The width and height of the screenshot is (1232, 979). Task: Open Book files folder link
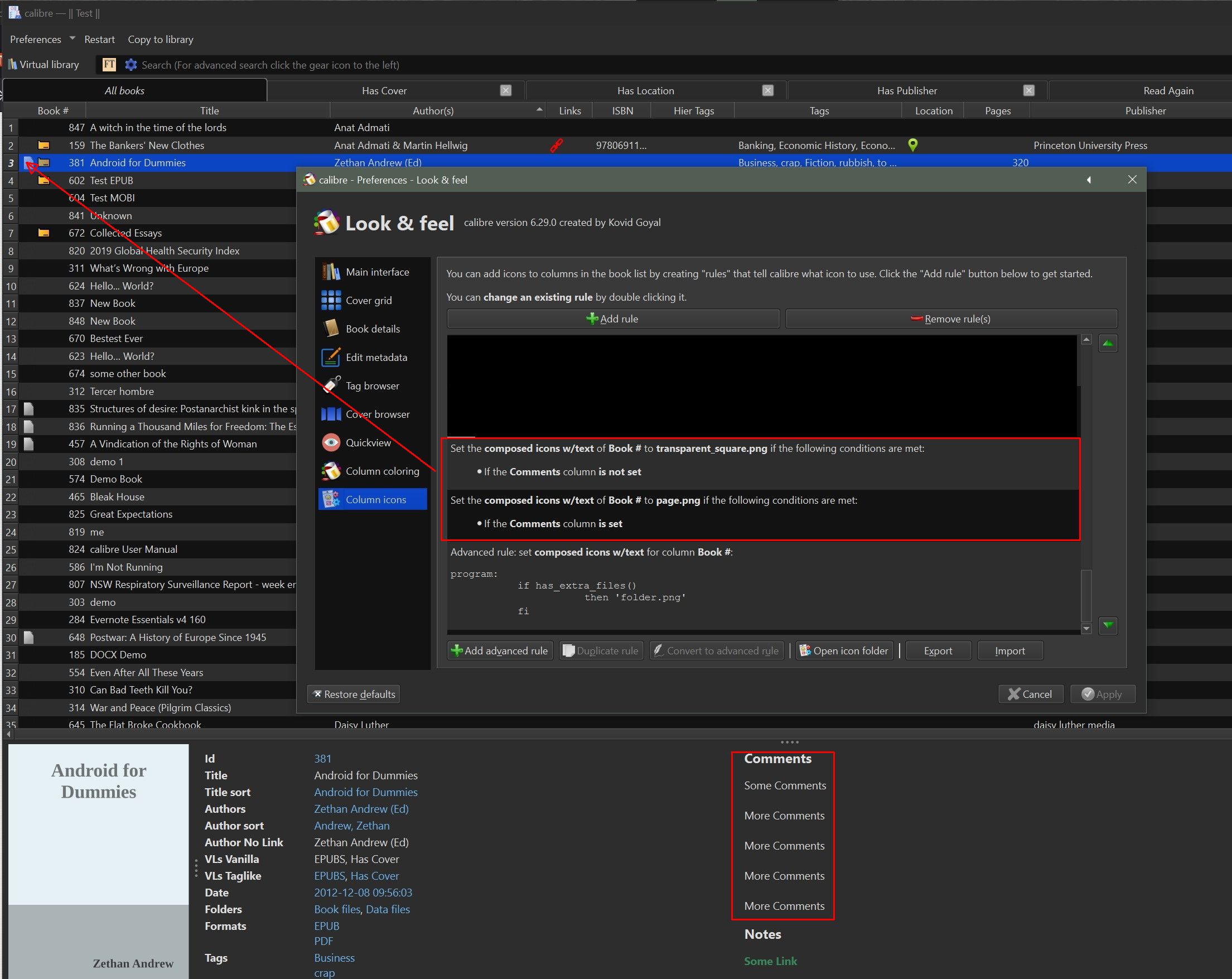coord(337,909)
